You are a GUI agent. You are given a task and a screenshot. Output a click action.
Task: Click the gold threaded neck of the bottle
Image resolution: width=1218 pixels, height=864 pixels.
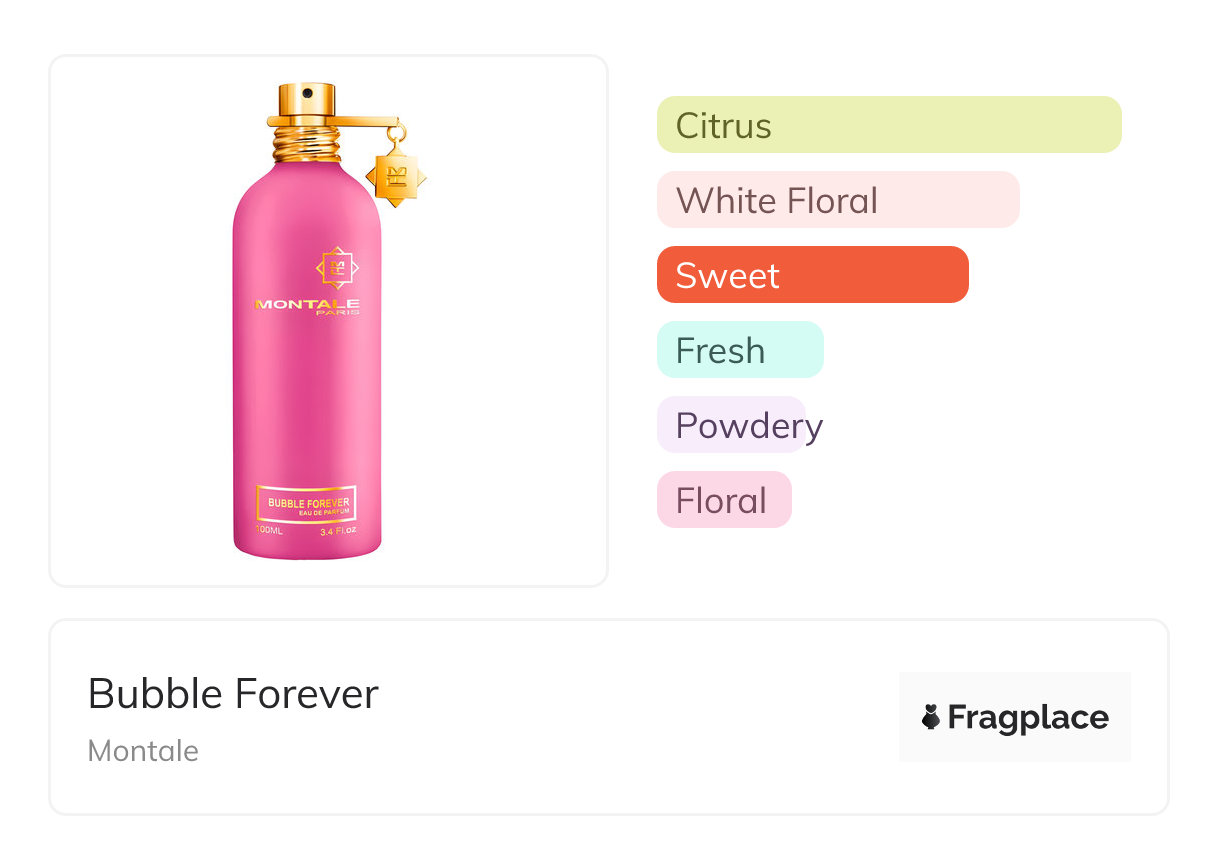point(306,143)
